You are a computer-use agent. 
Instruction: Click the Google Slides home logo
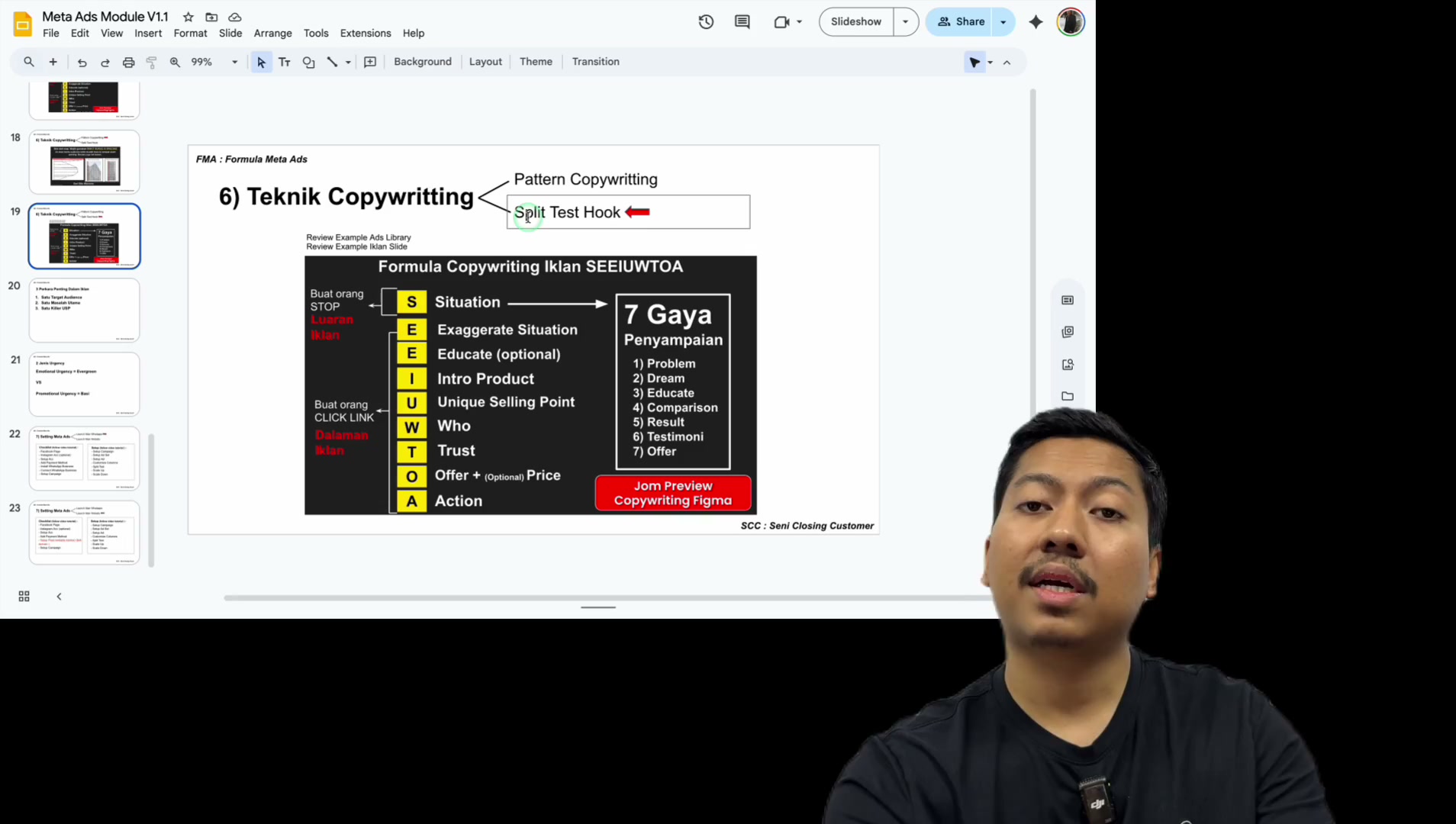[x=22, y=24]
